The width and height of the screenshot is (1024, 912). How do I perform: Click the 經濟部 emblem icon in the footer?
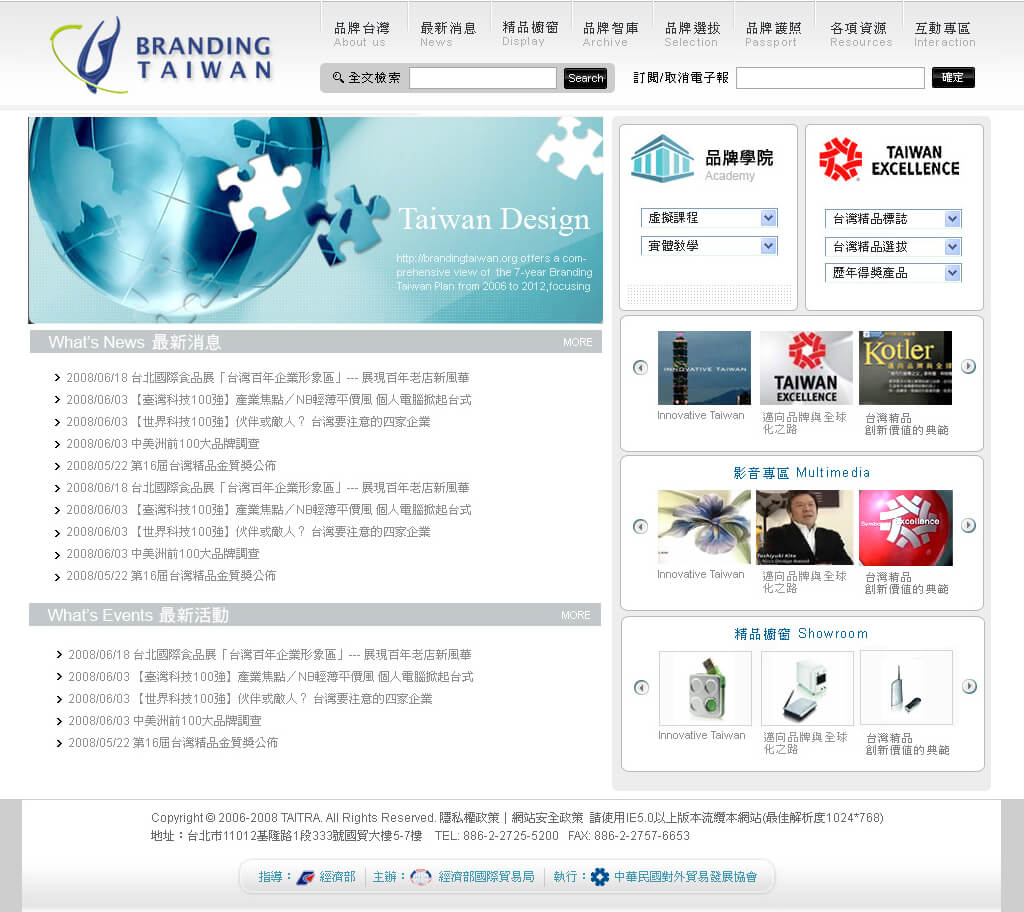click(305, 877)
